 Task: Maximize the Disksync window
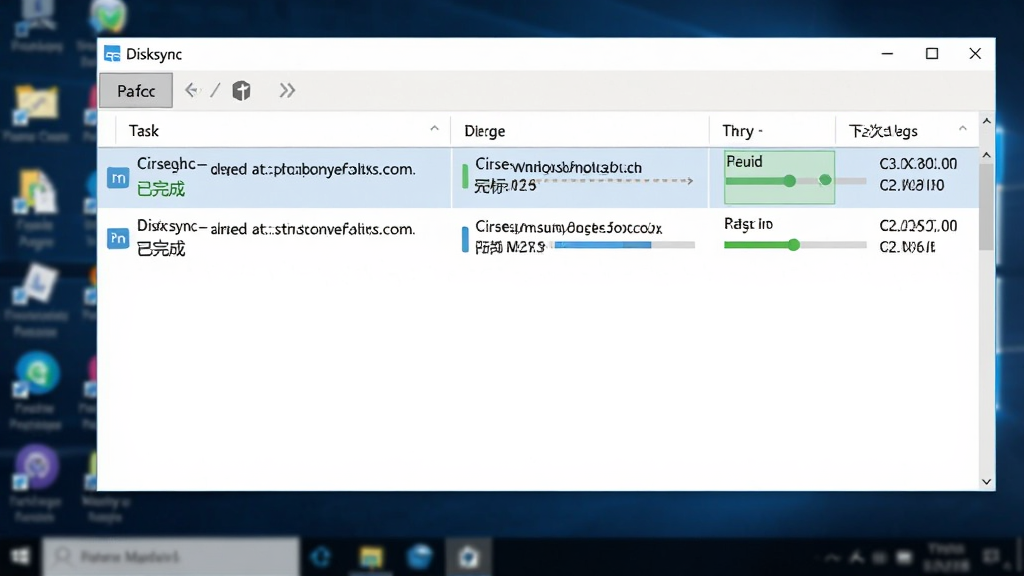click(932, 54)
